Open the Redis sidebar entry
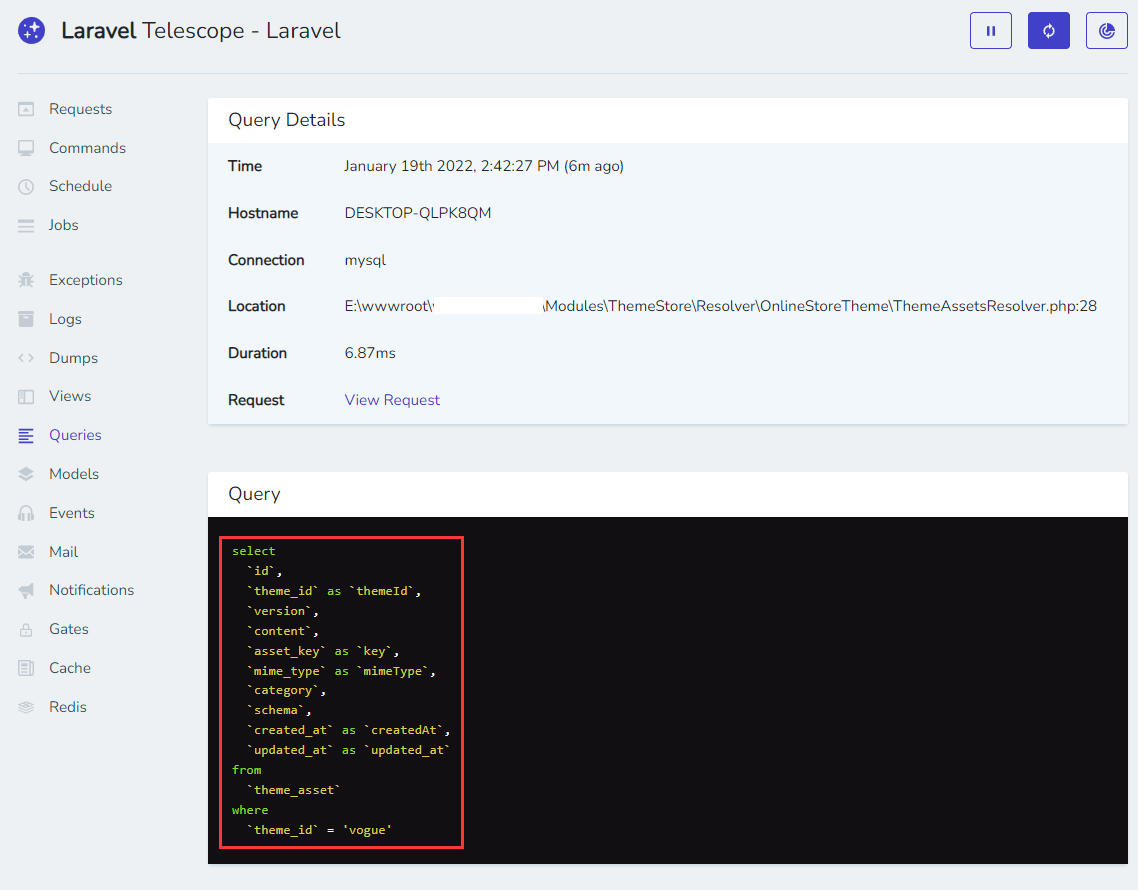Screen dimensions: 1138x890 [68, 707]
